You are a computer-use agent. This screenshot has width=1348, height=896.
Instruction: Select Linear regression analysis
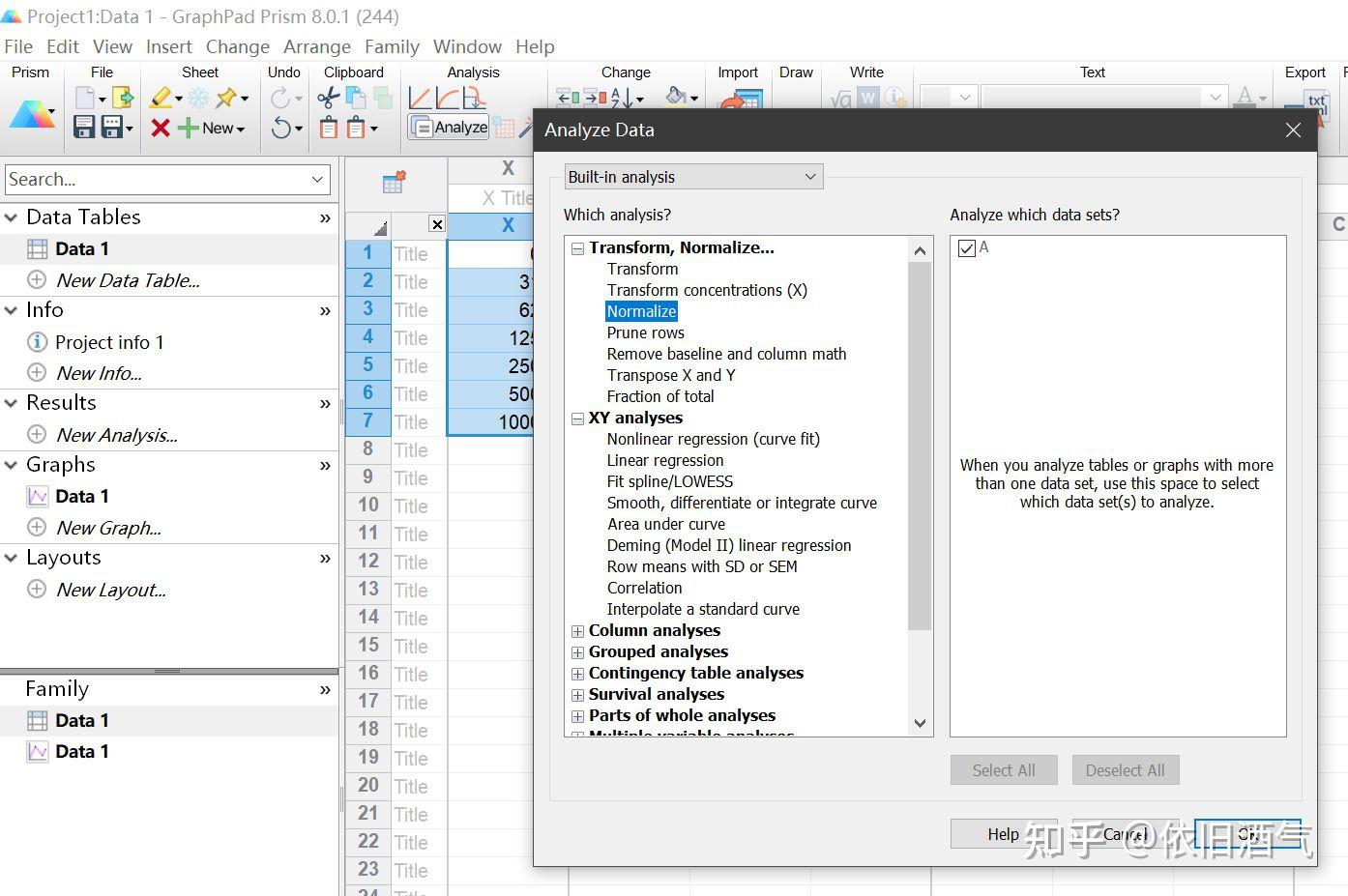(665, 460)
